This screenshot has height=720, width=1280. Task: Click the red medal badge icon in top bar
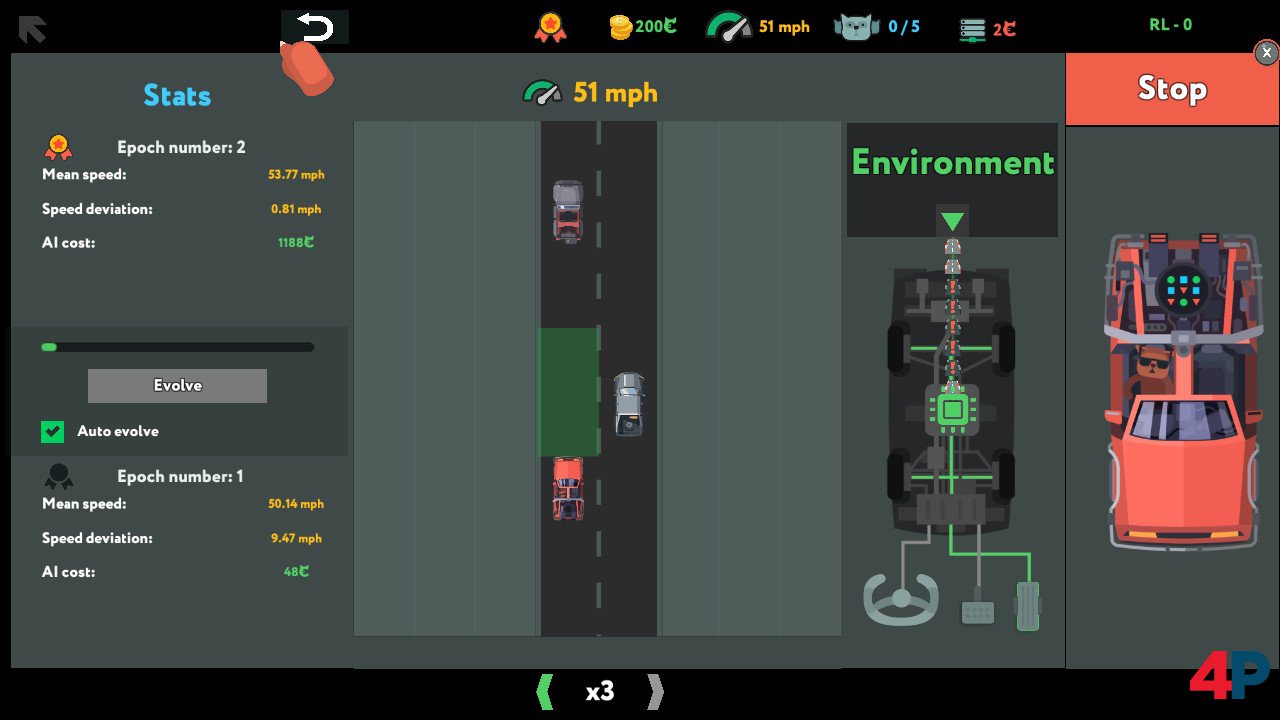pyautogui.click(x=550, y=27)
